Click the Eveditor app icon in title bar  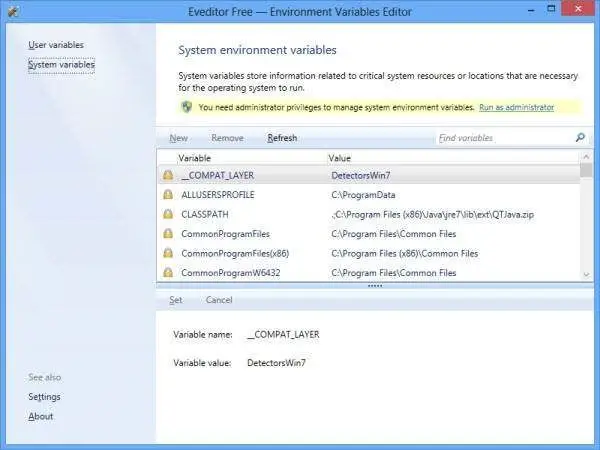(13, 11)
